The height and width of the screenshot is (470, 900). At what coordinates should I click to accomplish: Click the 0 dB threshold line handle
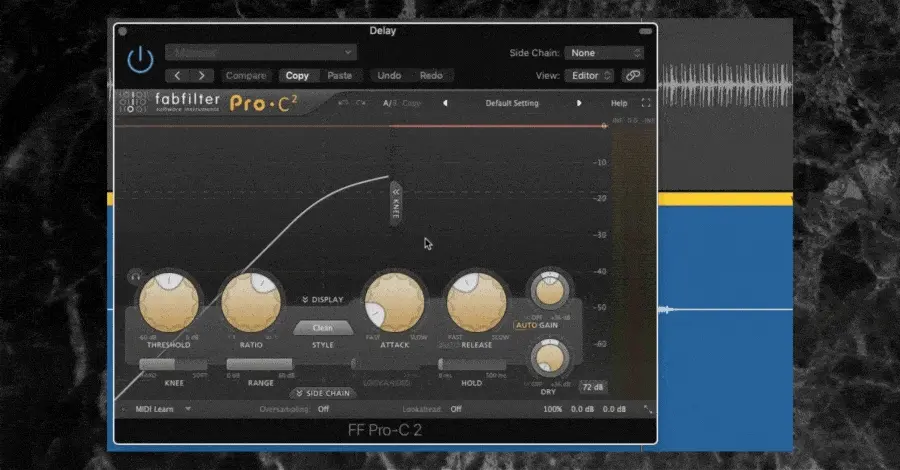coord(604,126)
